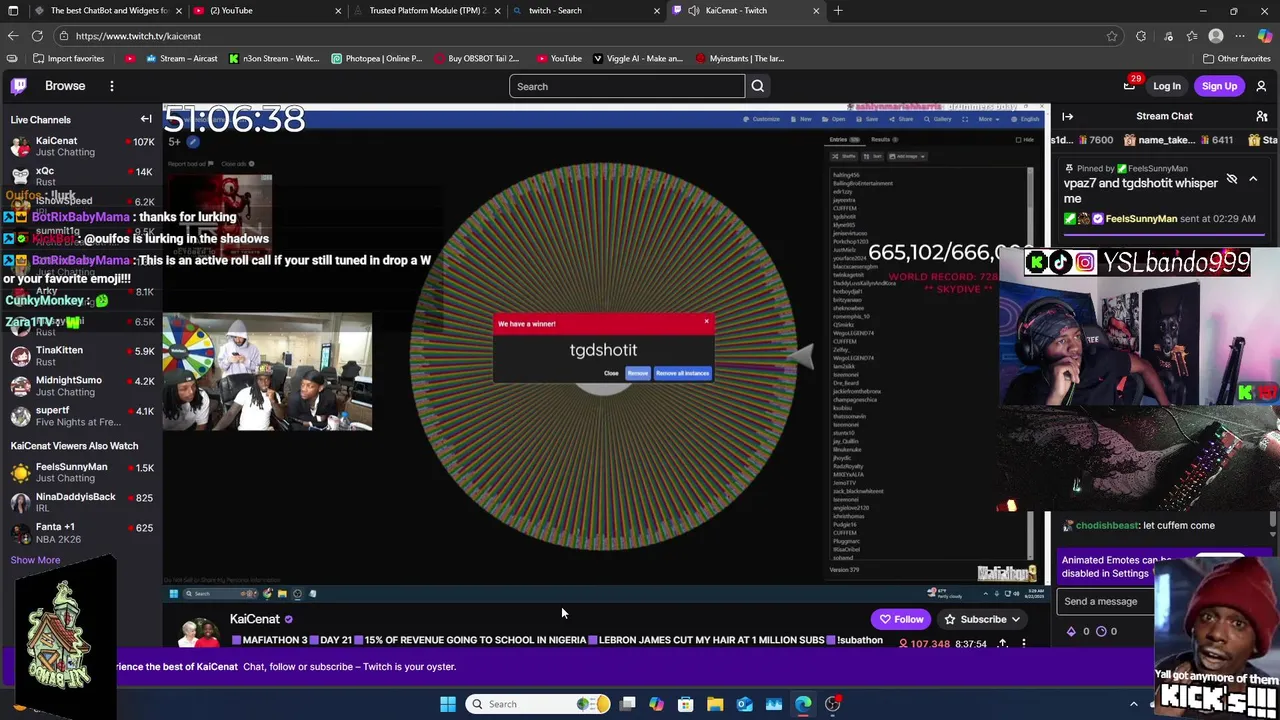
Task: Open the Subscribe dropdown
Action: pyautogui.click(x=983, y=619)
